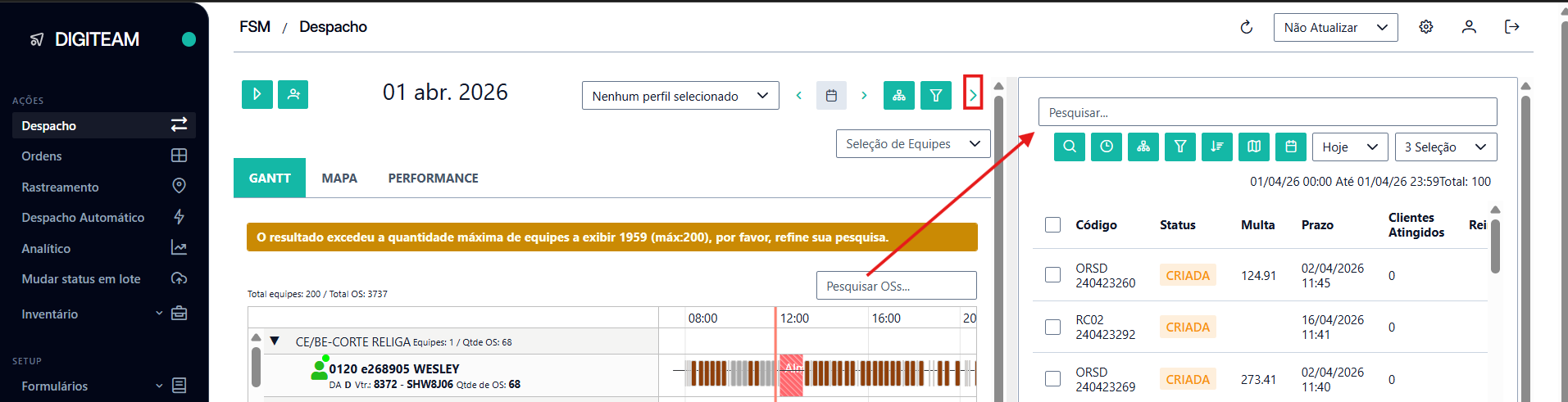Open the calendar date picker icon
The height and width of the screenshot is (402, 1568).
(x=831, y=96)
